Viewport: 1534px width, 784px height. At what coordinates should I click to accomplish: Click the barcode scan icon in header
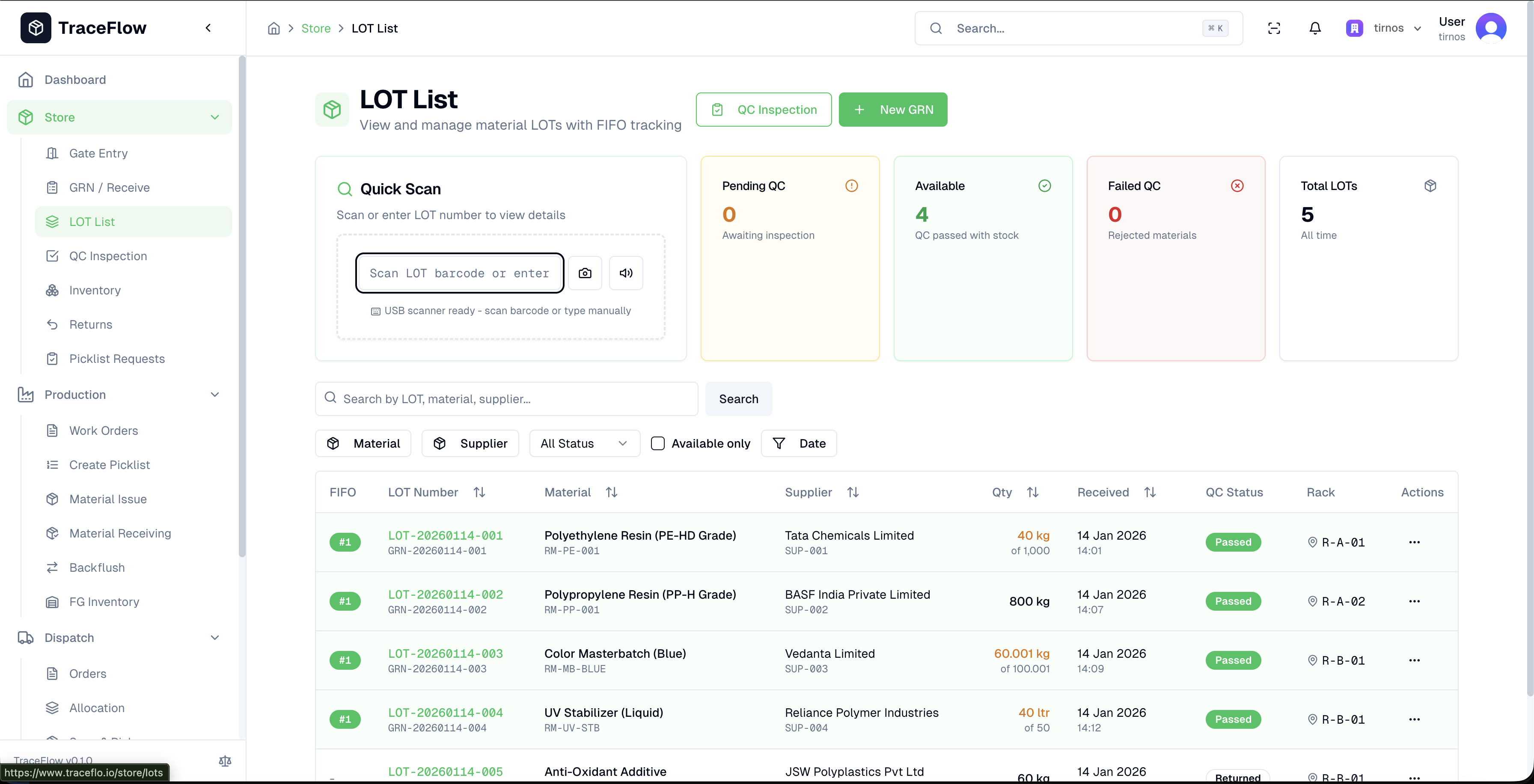coord(1274,28)
